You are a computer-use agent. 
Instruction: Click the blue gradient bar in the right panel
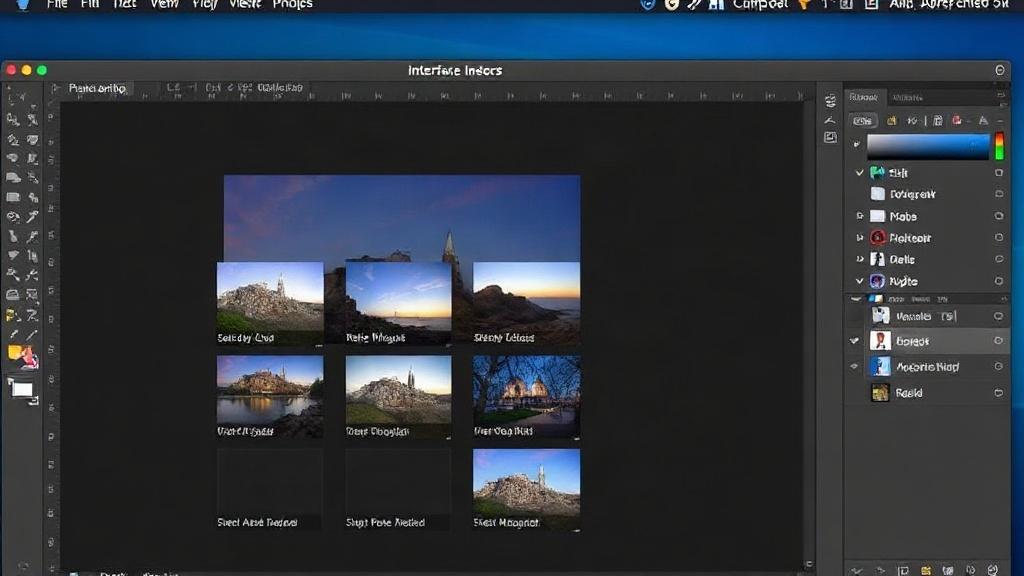point(928,146)
